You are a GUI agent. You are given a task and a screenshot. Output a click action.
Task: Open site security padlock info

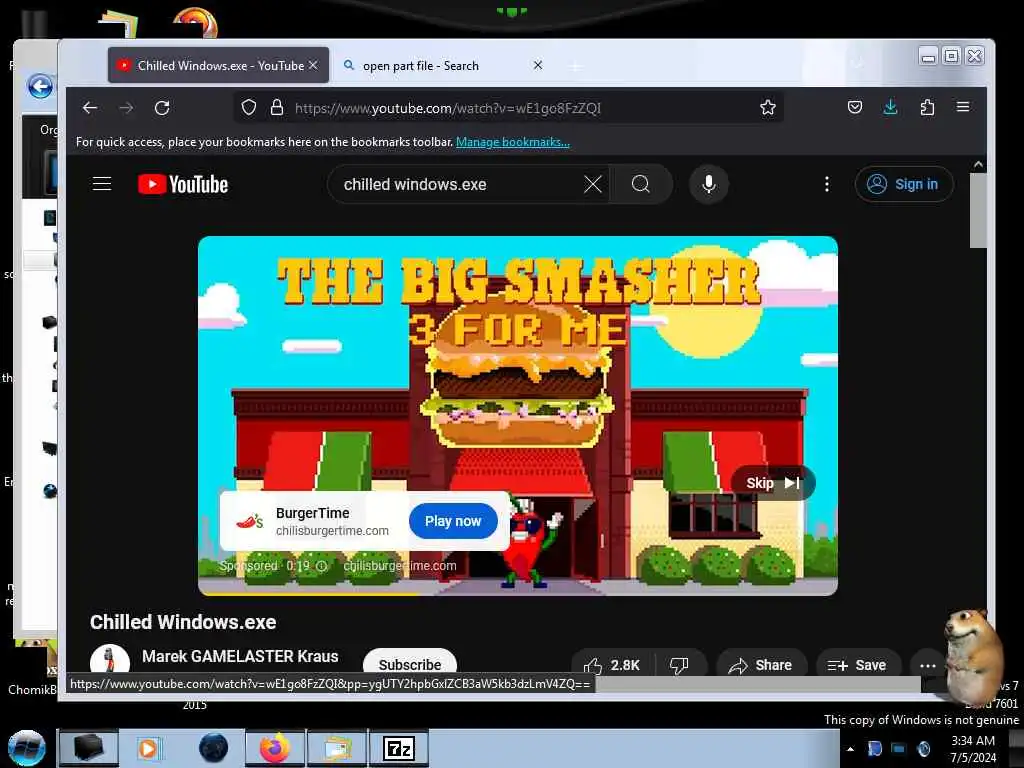point(277,108)
